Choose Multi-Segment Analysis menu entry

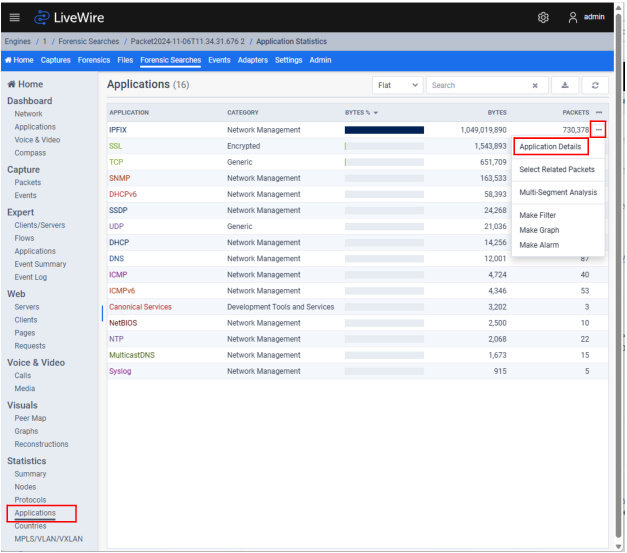click(x=558, y=192)
